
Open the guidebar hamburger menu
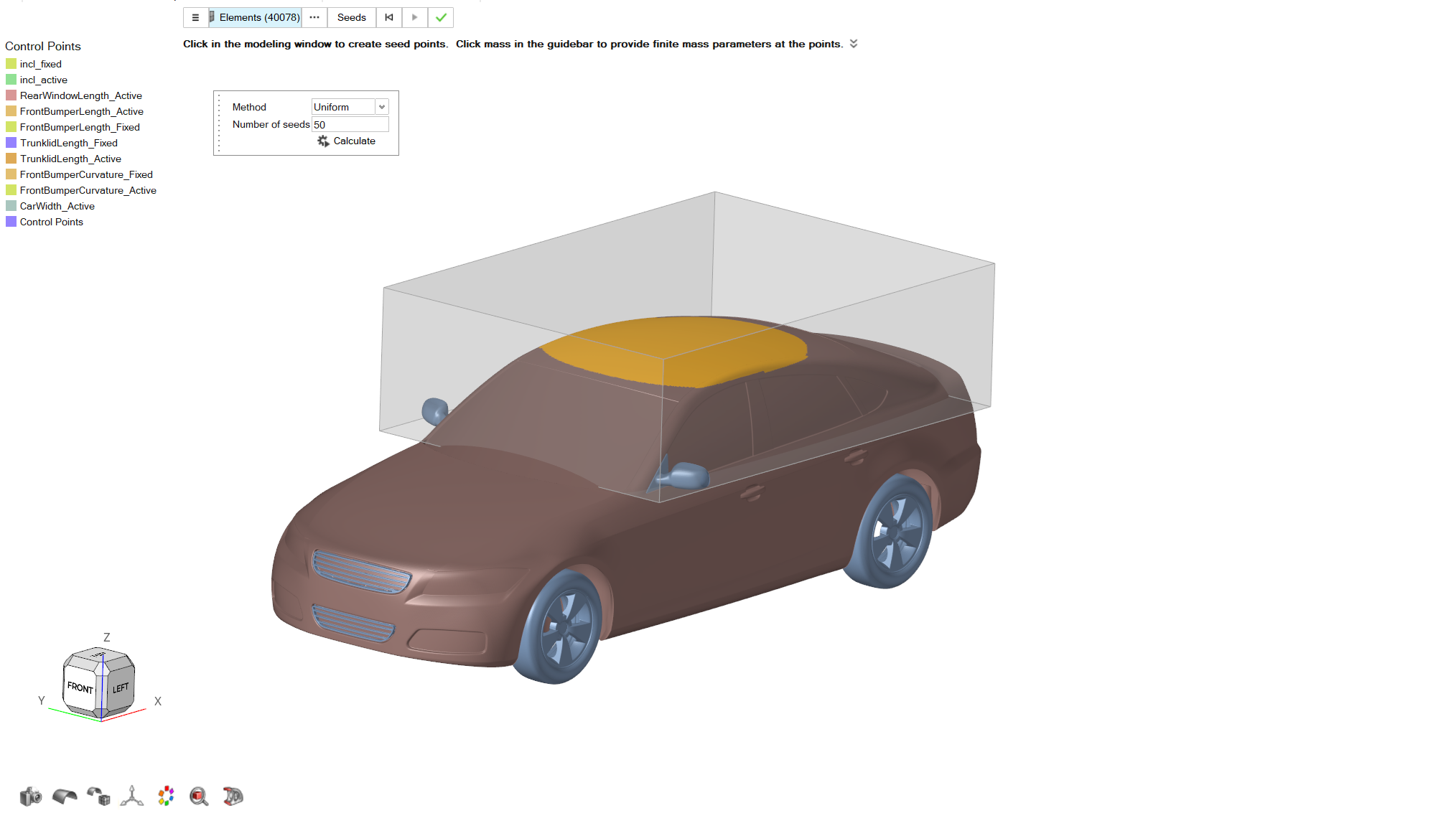[x=195, y=17]
